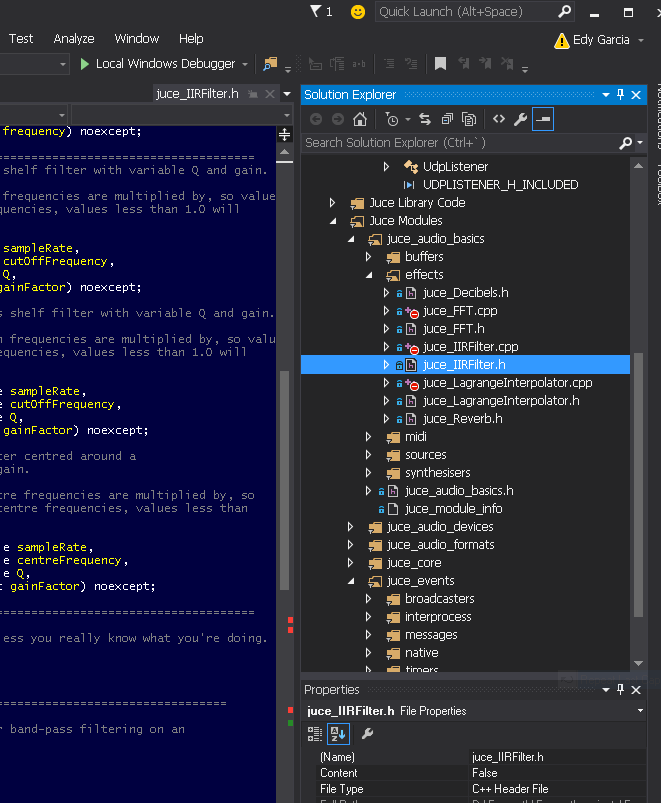Decrease line indent icon
The width and height of the screenshot is (661, 803).
tap(390, 64)
